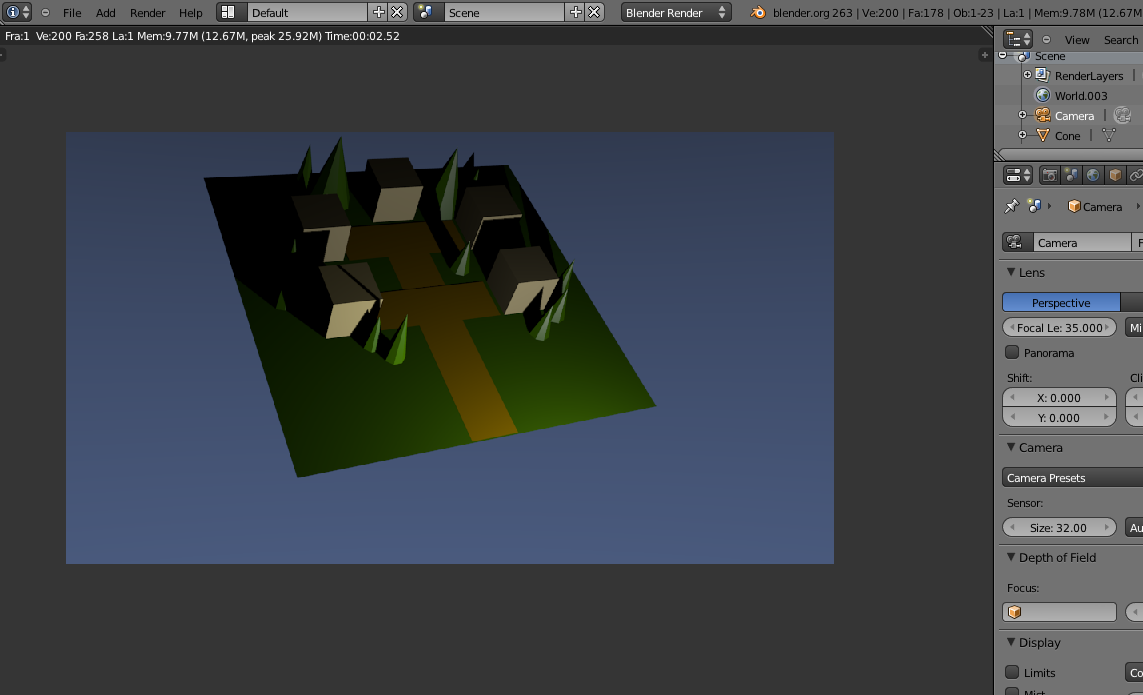Click the Camera object breadcrumb
The image size is (1143, 695).
point(1095,206)
